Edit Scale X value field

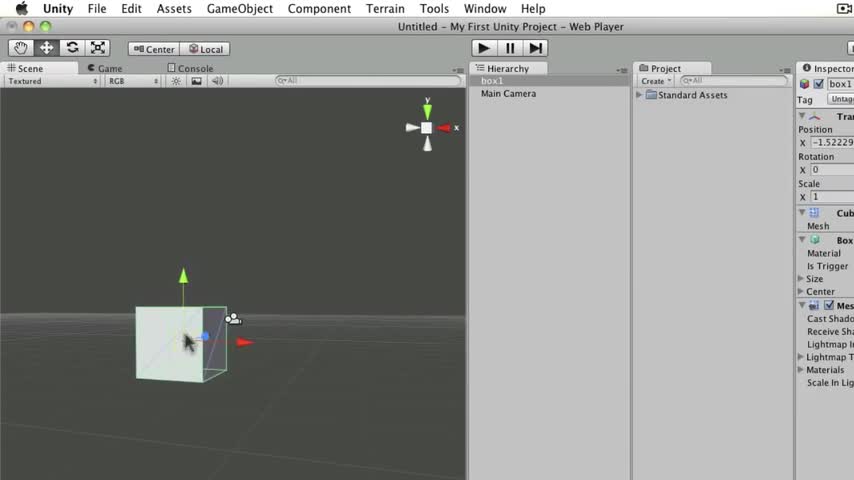[x=832, y=197]
